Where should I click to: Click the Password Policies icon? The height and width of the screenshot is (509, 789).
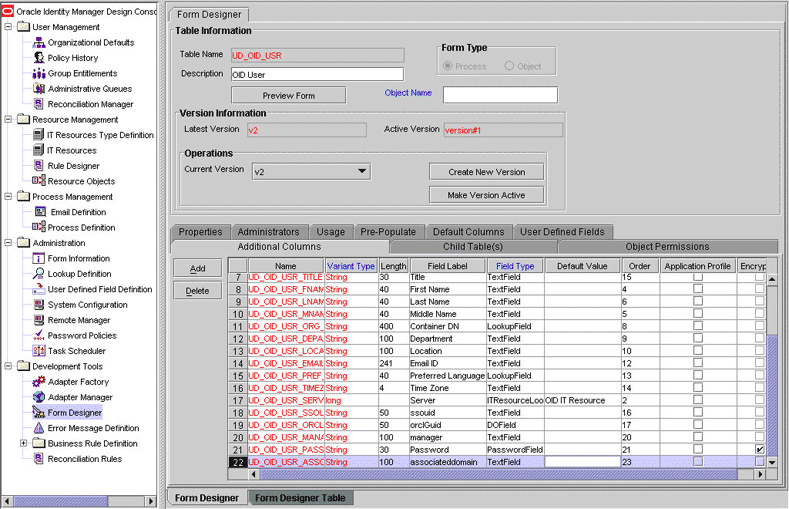coord(39,335)
